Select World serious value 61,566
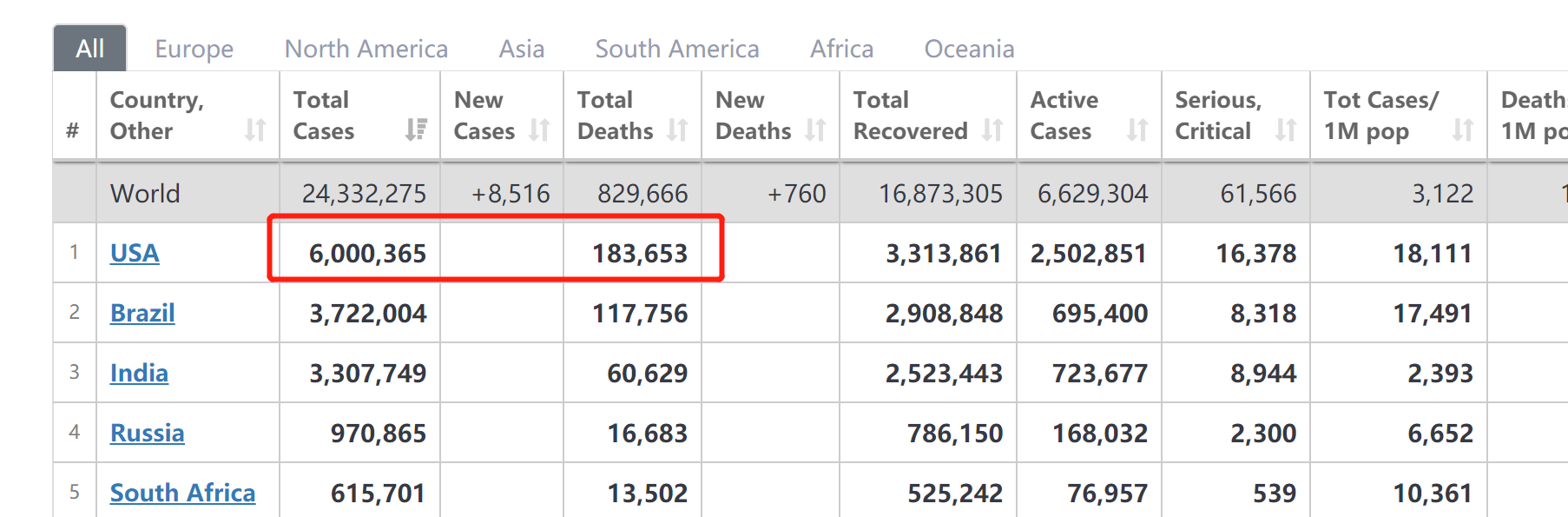Image resolution: width=1568 pixels, height=517 pixels. click(x=1258, y=193)
